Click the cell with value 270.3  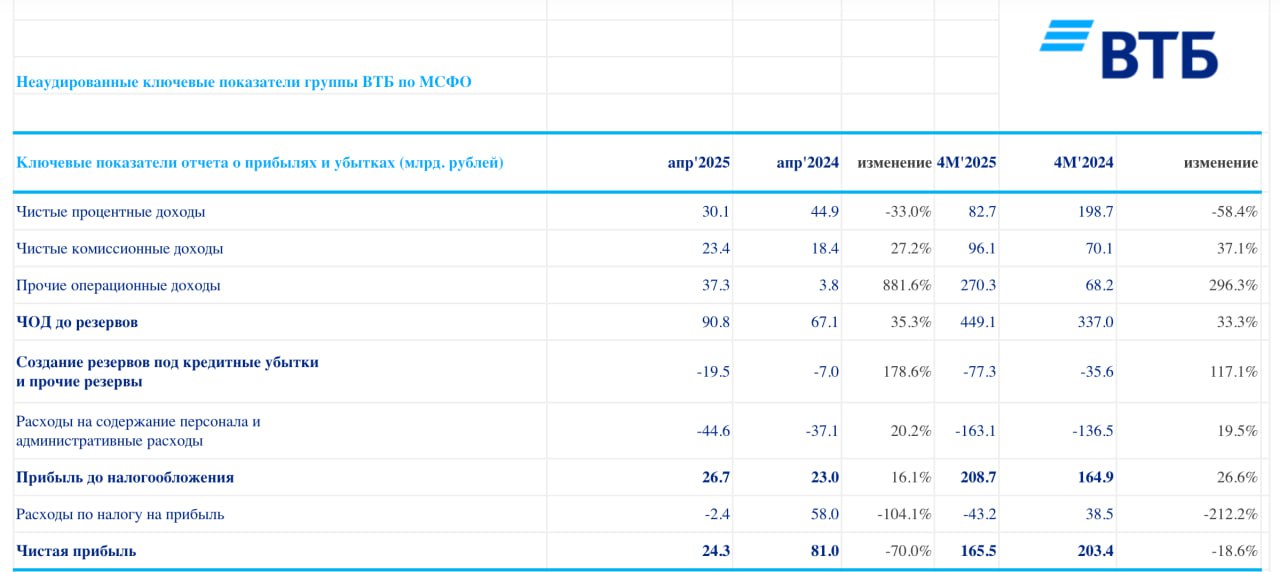(x=978, y=285)
